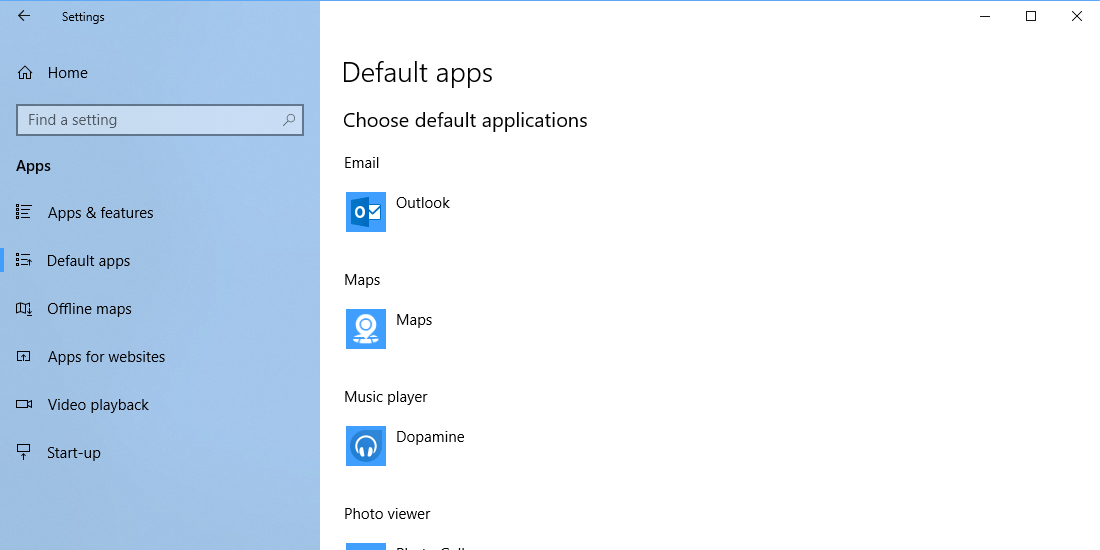Open Offline maps settings
The image size is (1100, 550).
point(160,309)
